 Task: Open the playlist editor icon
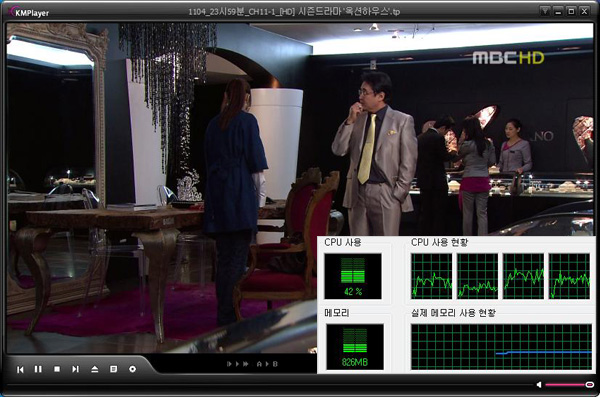pos(113,369)
